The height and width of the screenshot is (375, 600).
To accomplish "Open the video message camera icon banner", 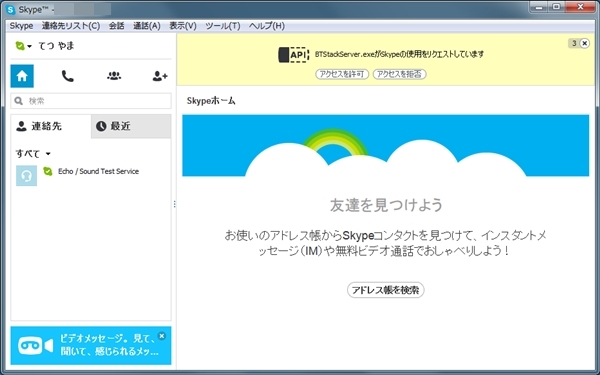I will tap(35, 346).
